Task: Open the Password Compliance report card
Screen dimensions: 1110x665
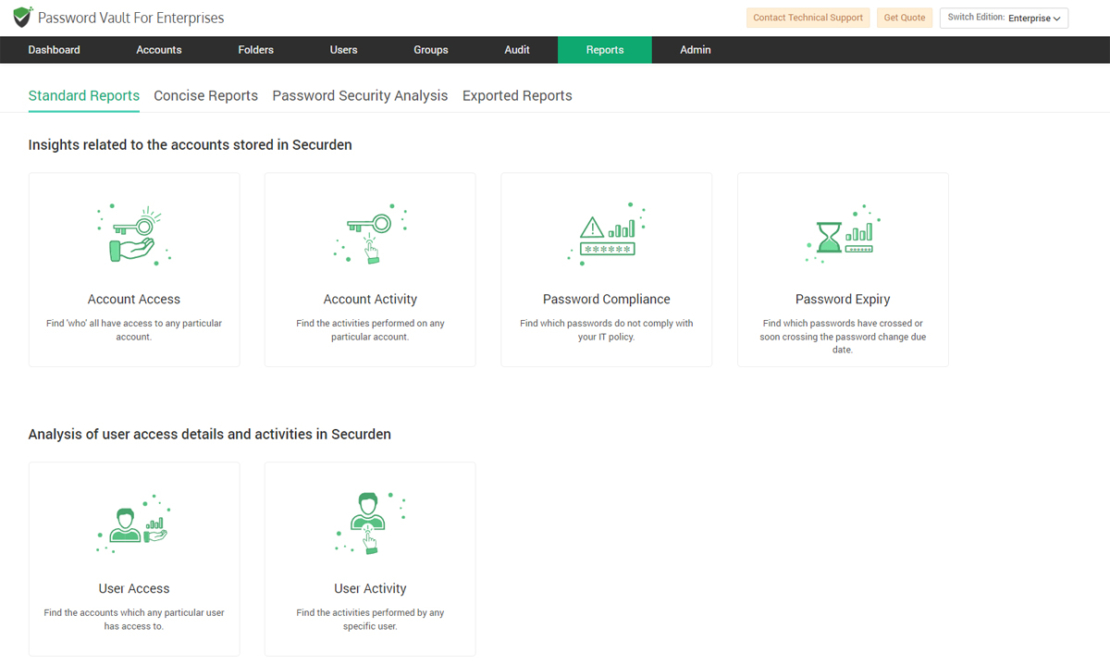Action: [606, 269]
